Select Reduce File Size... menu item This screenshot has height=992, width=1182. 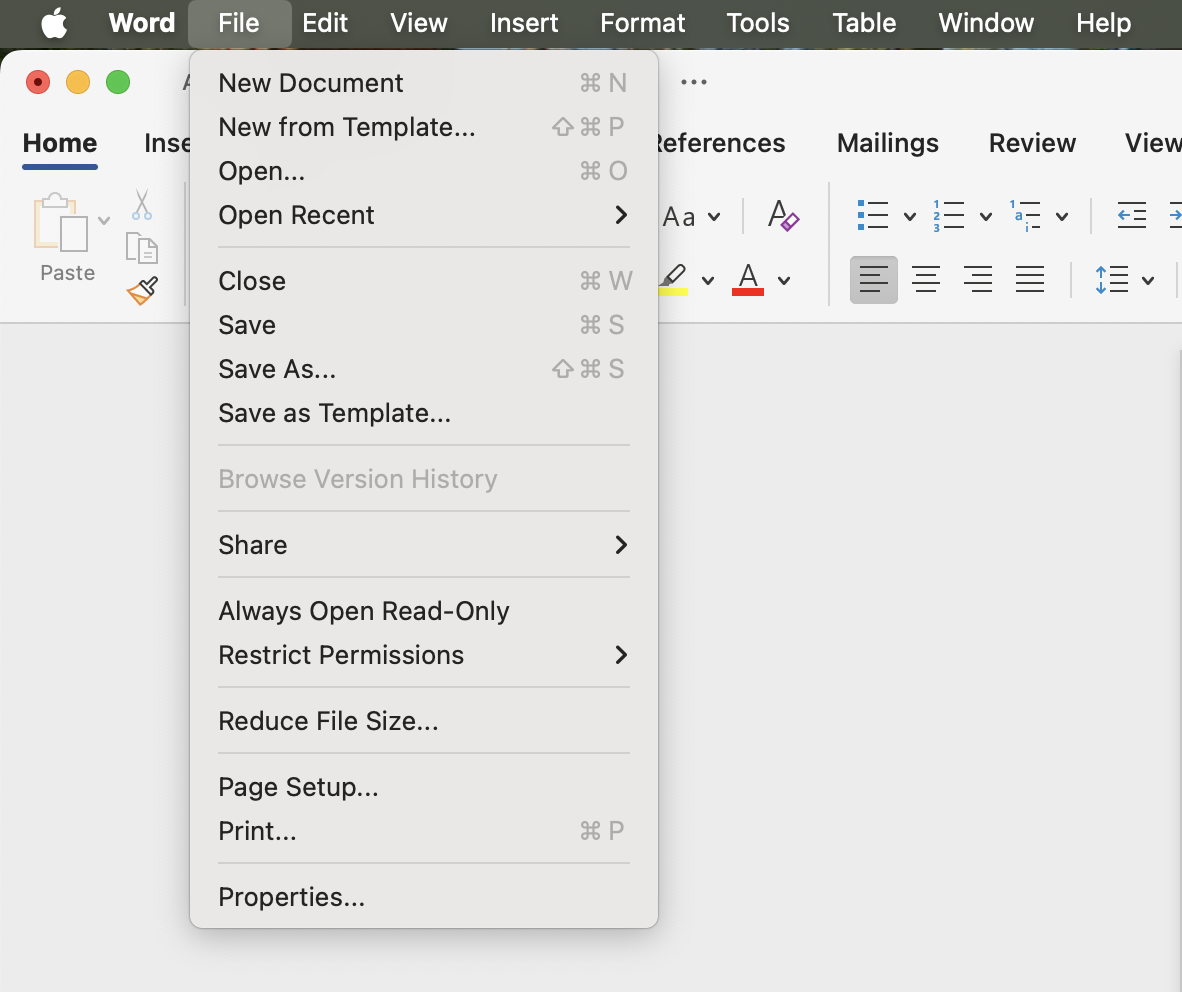[x=424, y=721]
